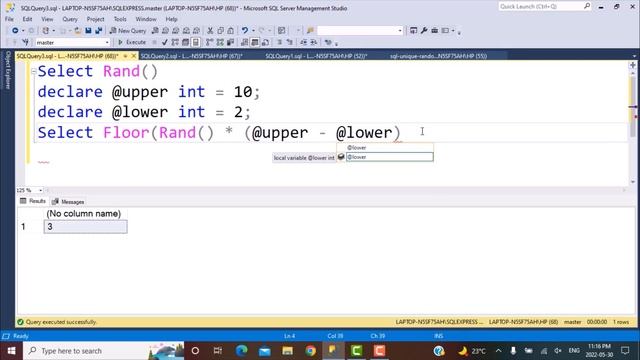Open the Windows Start menu
The image size is (640, 360).
tap(11, 351)
